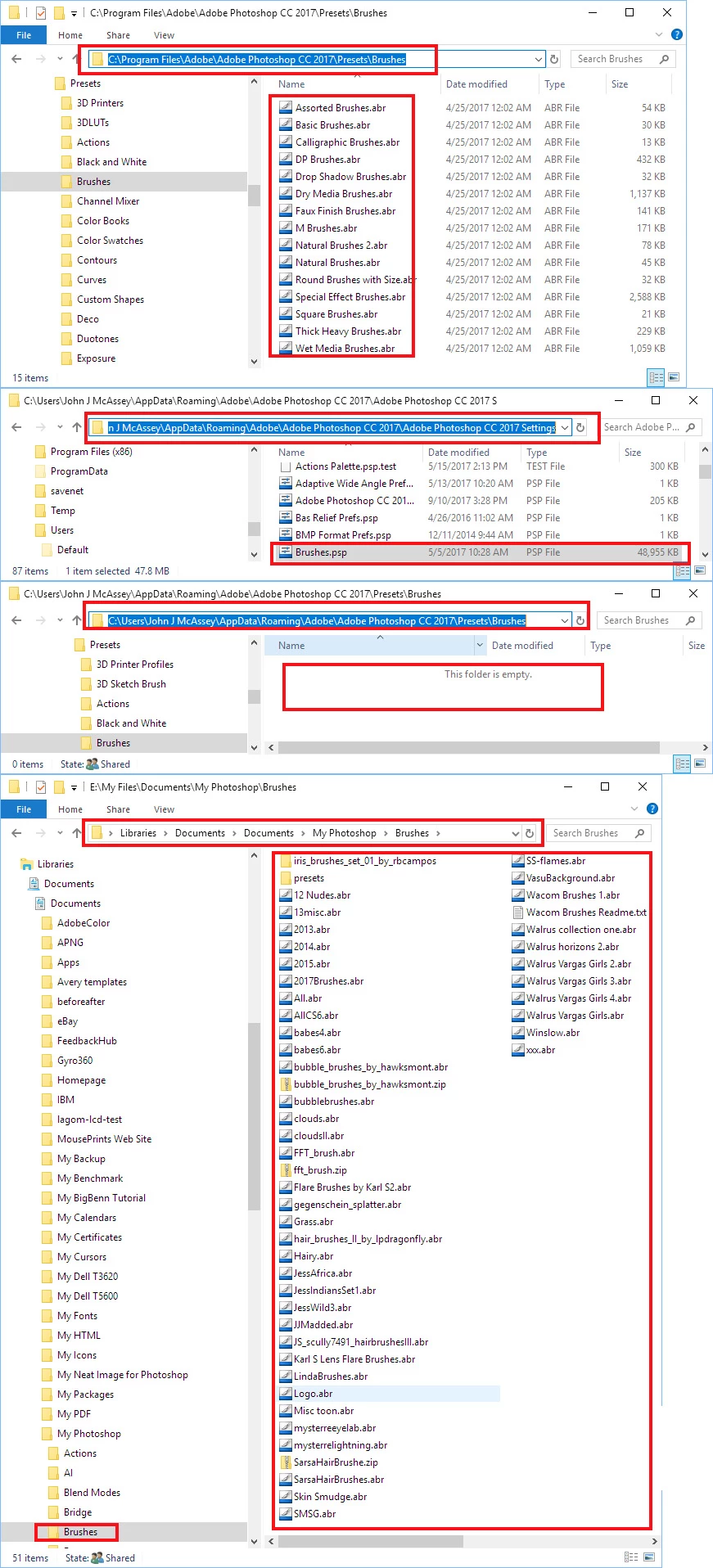Open the View ribbon tab in the top window

tap(164, 35)
